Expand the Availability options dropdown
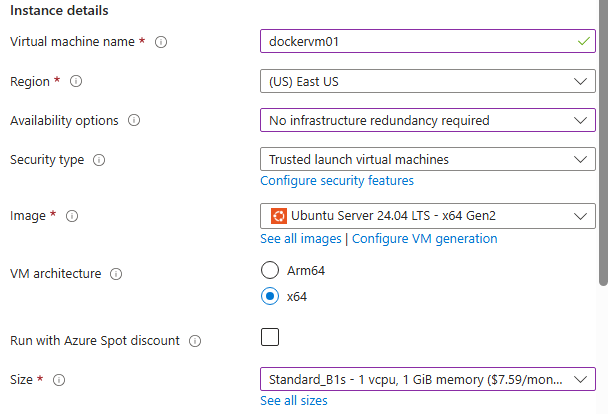 pos(427,121)
